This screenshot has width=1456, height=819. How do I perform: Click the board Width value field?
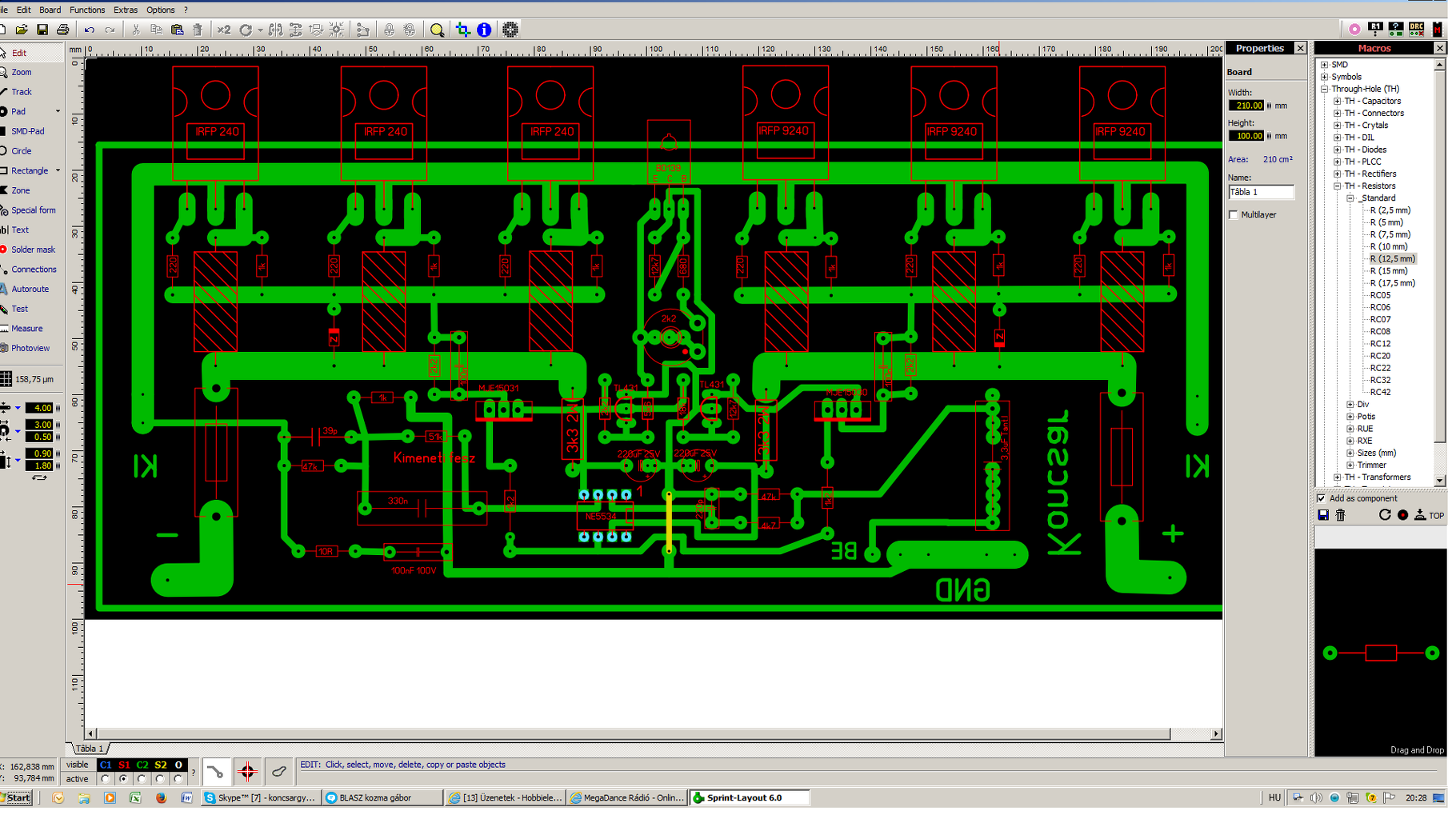tap(1246, 106)
